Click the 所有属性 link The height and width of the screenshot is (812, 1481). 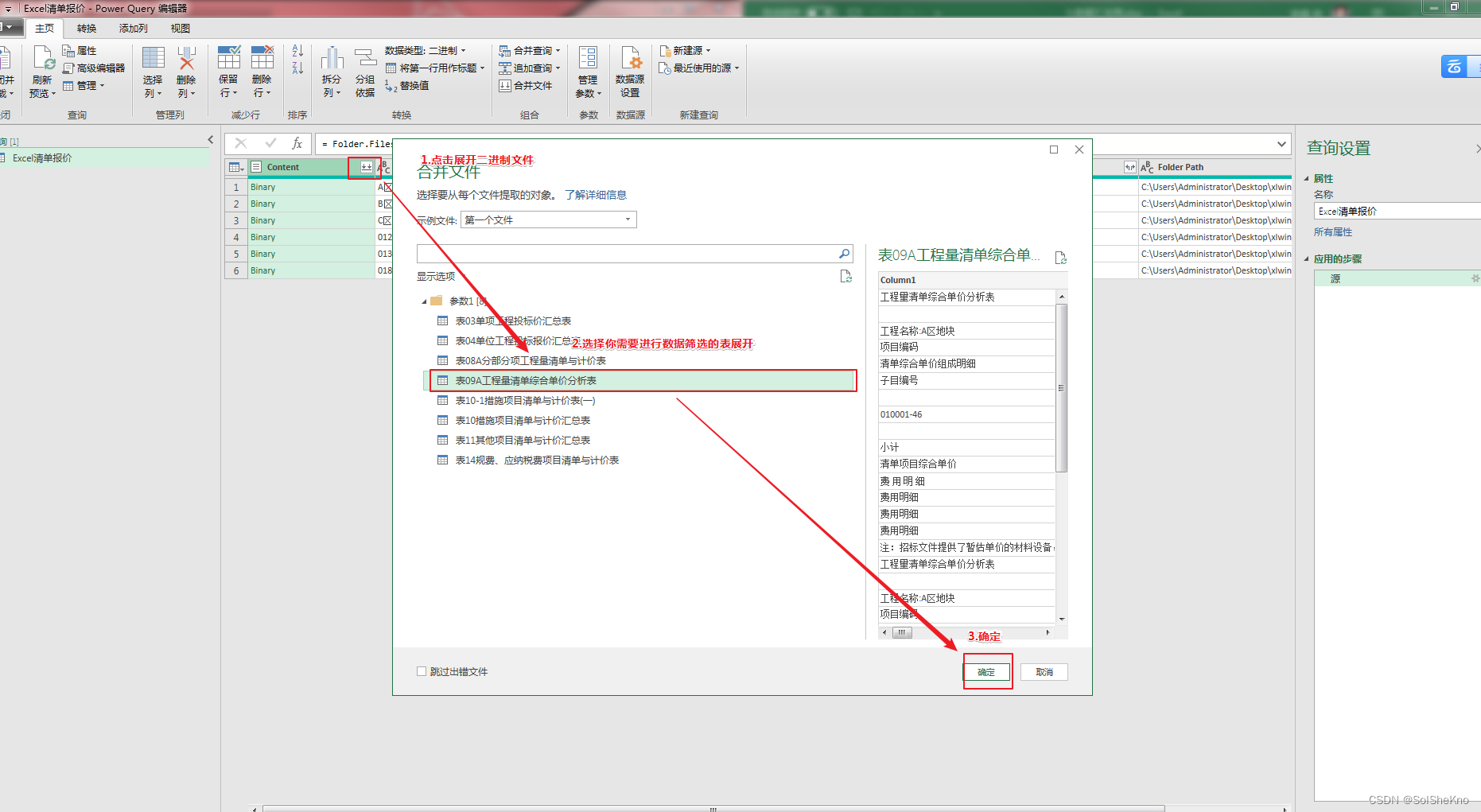coord(1333,232)
